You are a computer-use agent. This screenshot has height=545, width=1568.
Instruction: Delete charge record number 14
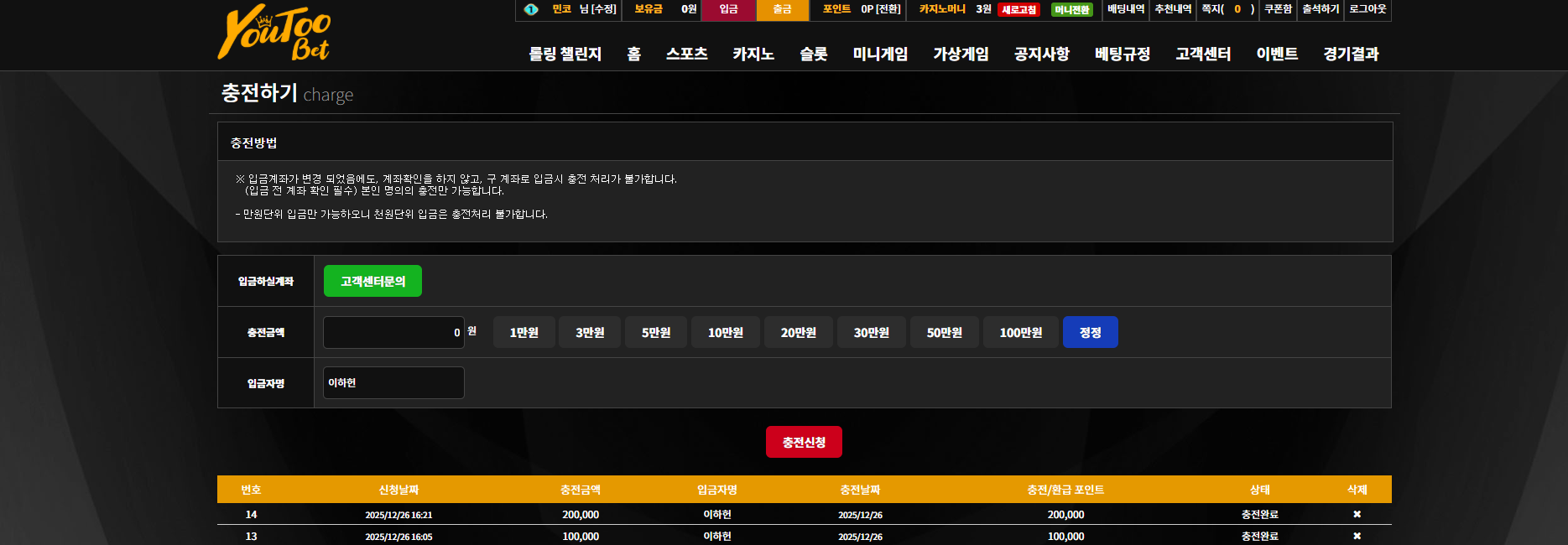(x=1357, y=514)
